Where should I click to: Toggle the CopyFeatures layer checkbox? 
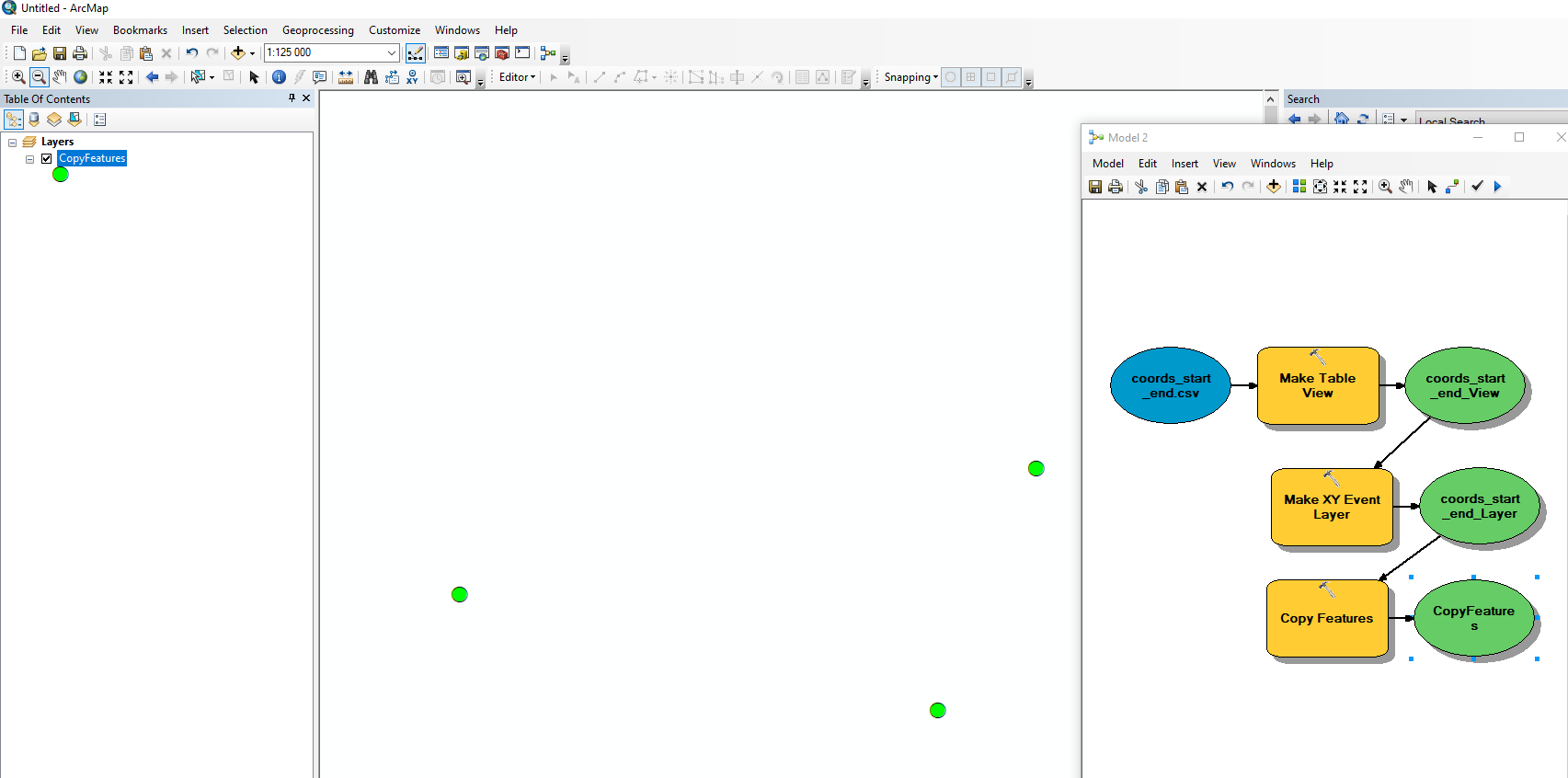pos(46,159)
